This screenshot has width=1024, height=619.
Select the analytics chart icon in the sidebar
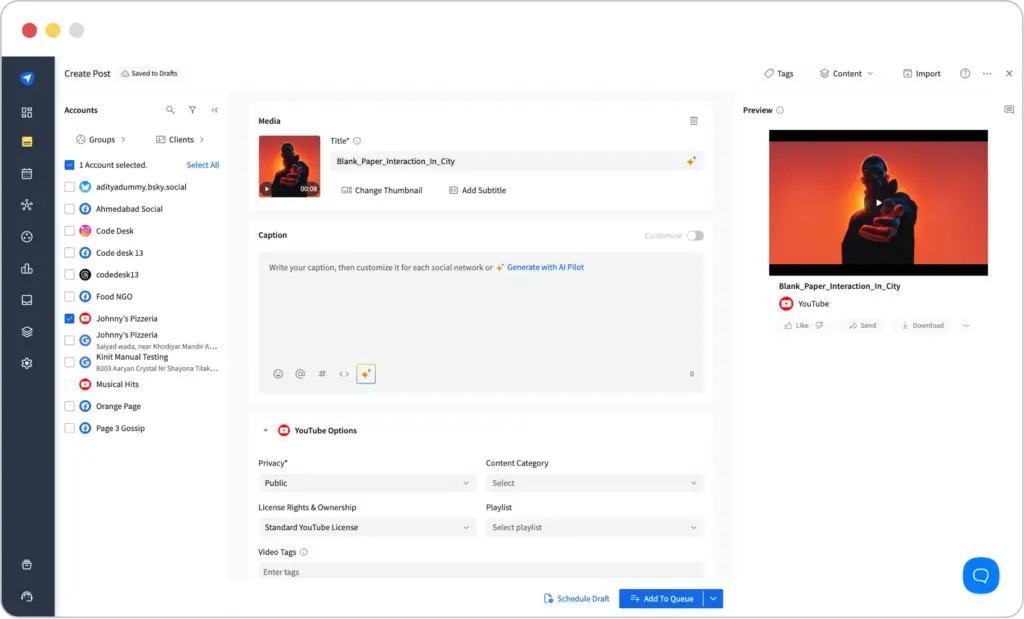27,268
